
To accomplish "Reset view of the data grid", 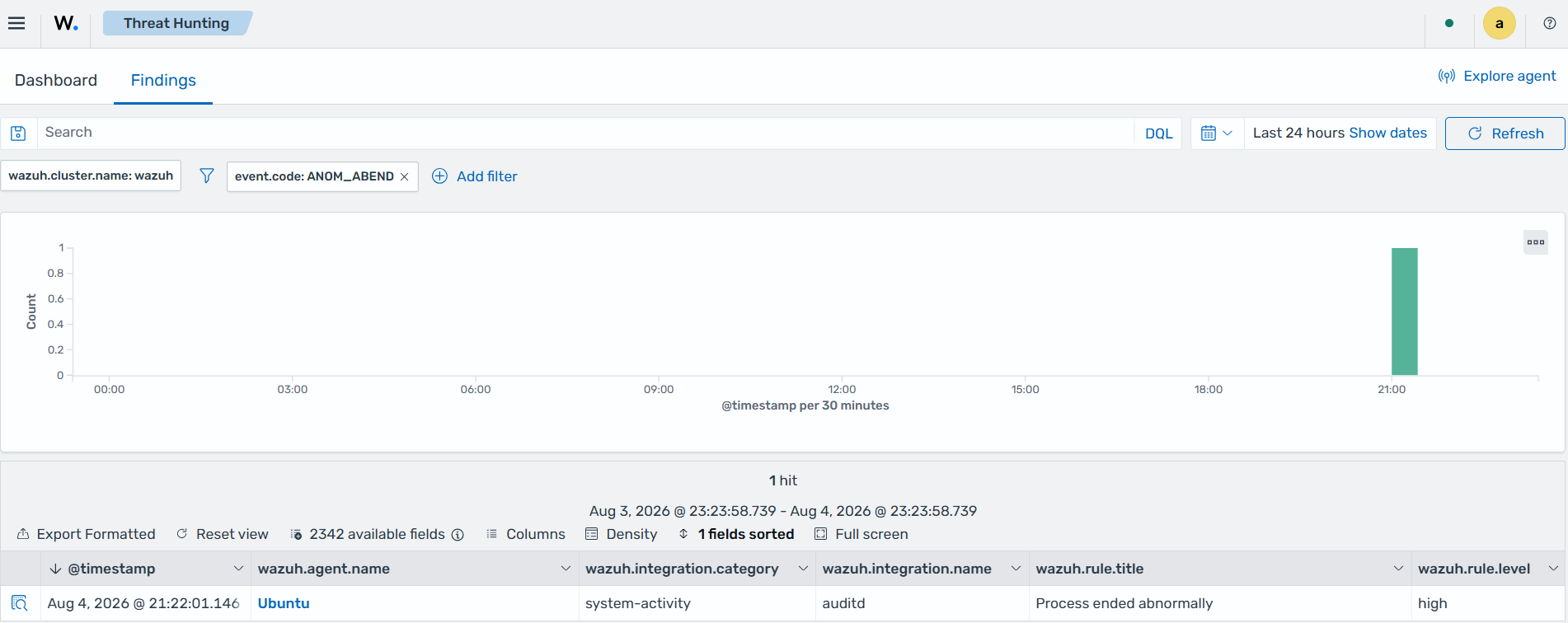I will [x=223, y=534].
